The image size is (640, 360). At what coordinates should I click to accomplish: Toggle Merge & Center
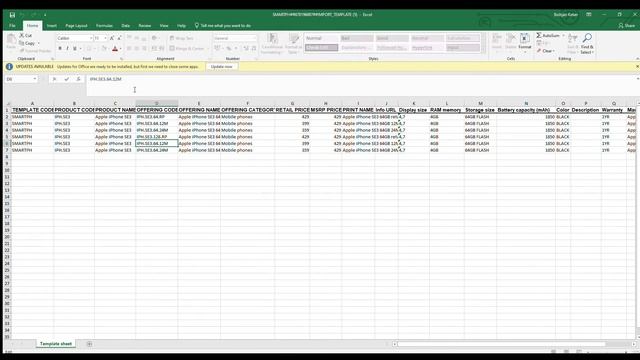pos(187,49)
